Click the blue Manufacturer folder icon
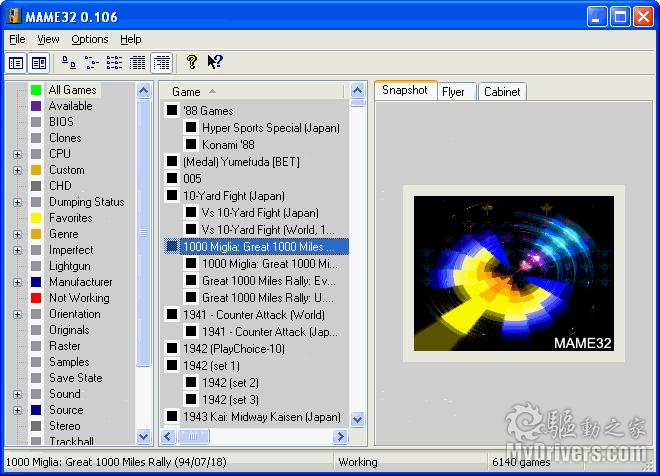The image size is (660, 476). [36, 282]
